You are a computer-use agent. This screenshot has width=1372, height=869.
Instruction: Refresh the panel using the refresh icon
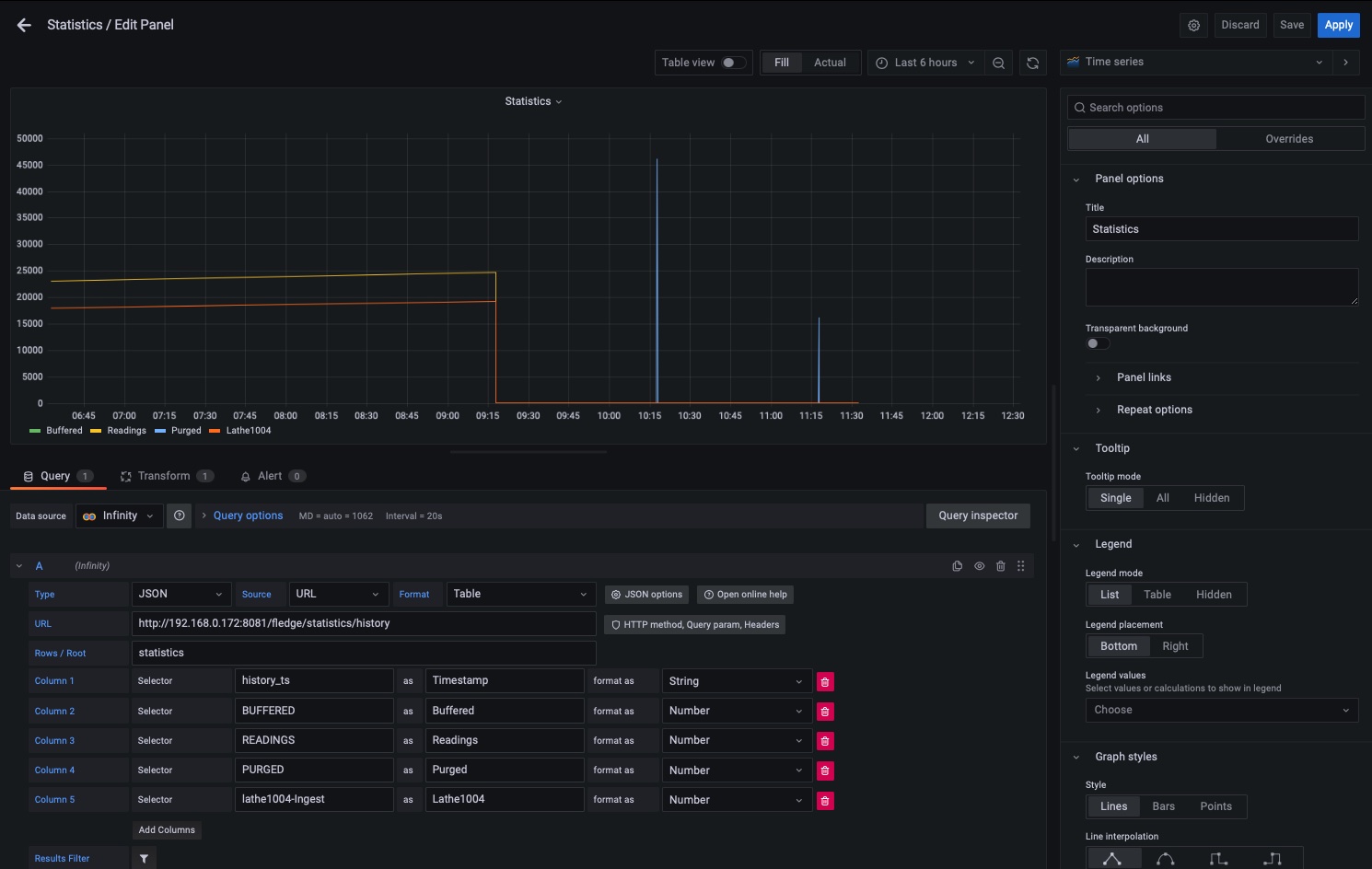point(1032,62)
